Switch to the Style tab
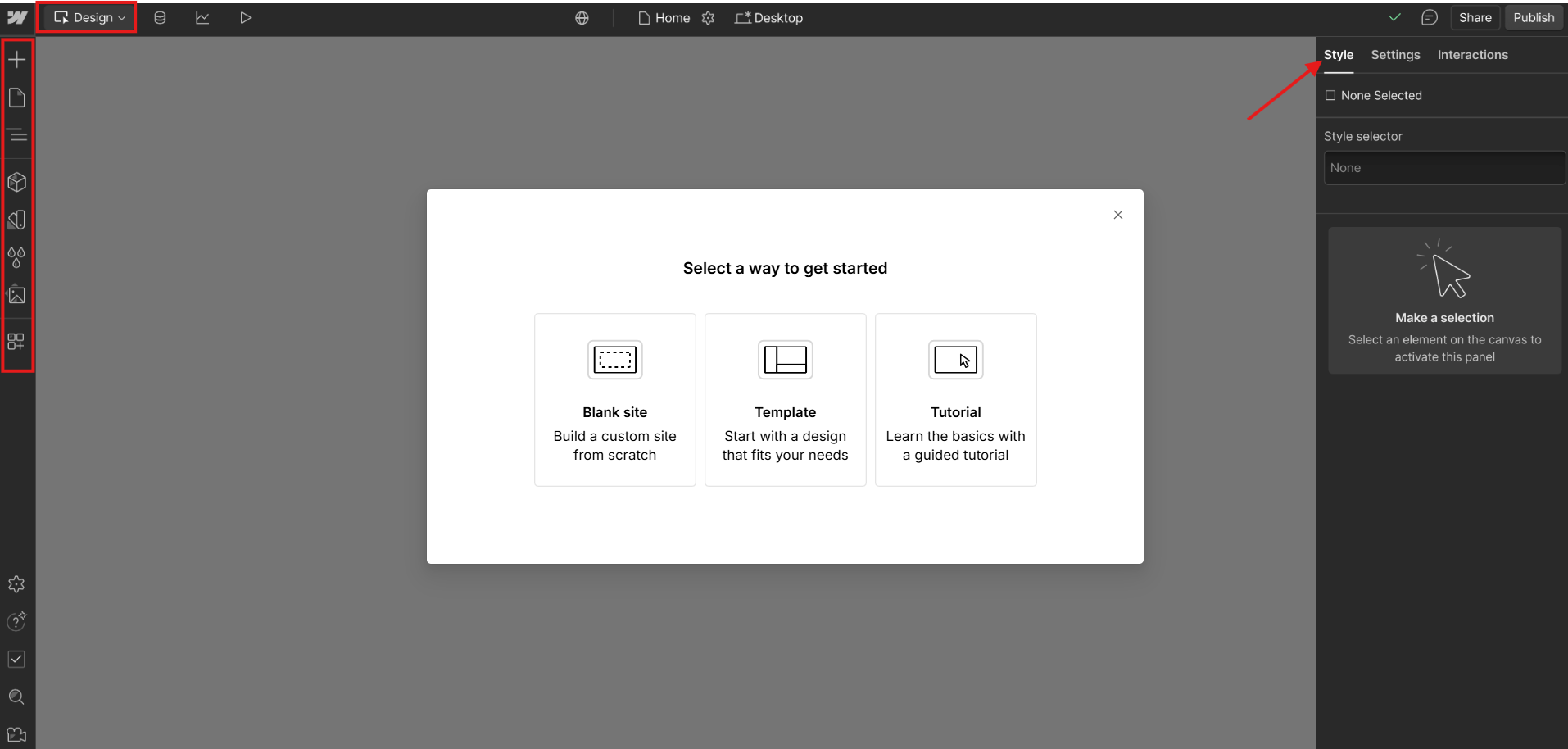The width and height of the screenshot is (1568, 749). click(x=1339, y=55)
